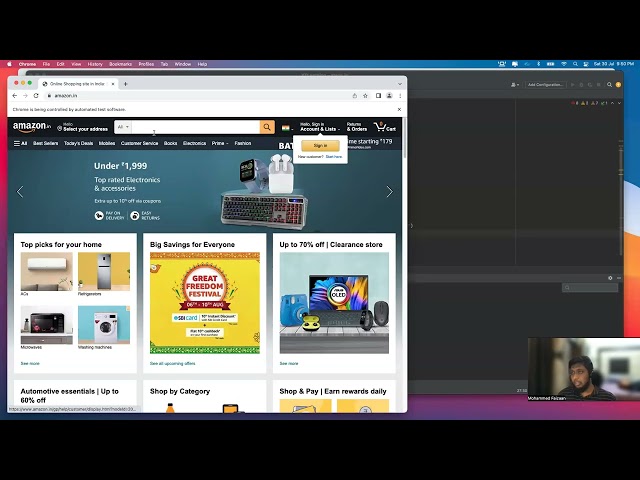Click the Microwaves product thumbnail

click(x=47, y=325)
